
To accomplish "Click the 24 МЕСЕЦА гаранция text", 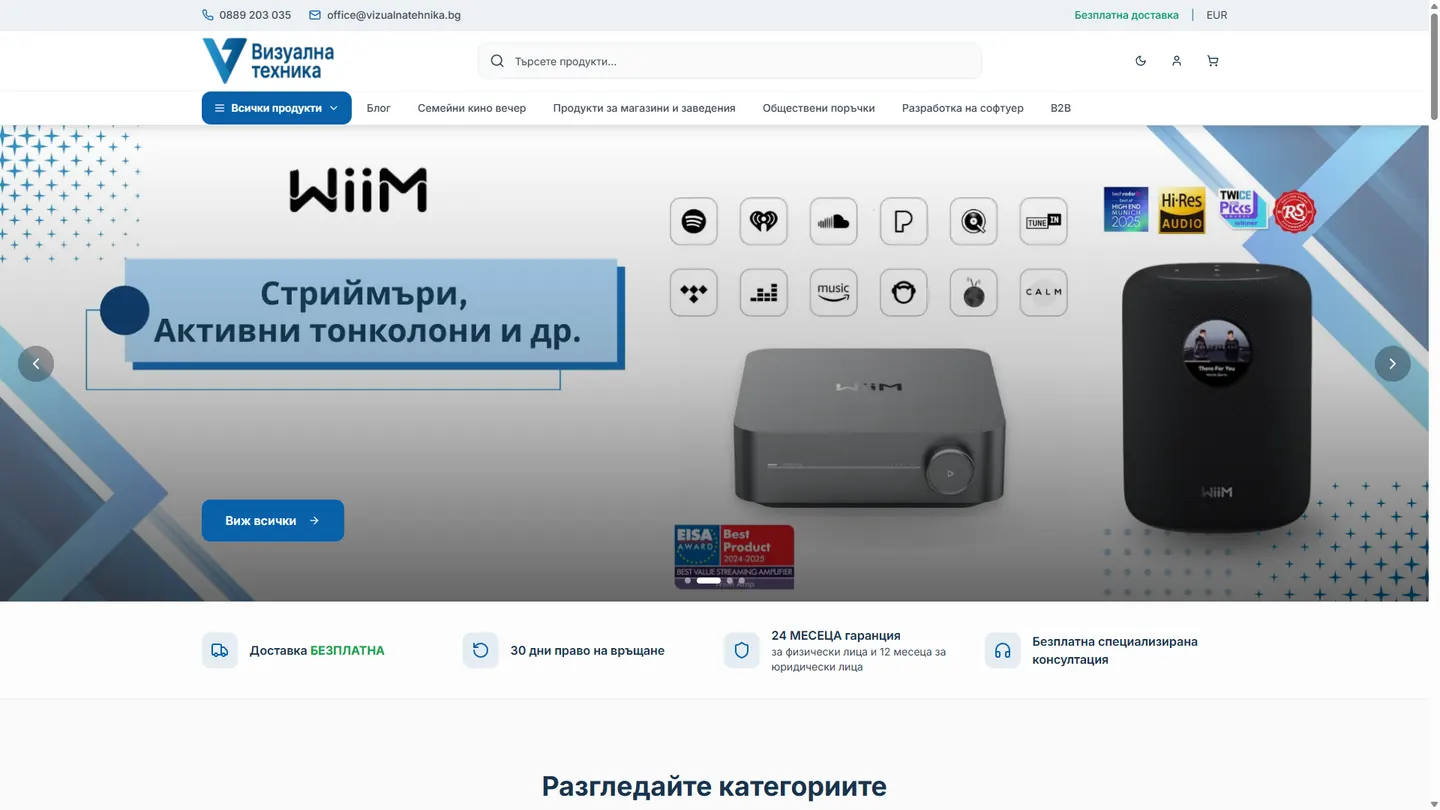I will (836, 635).
